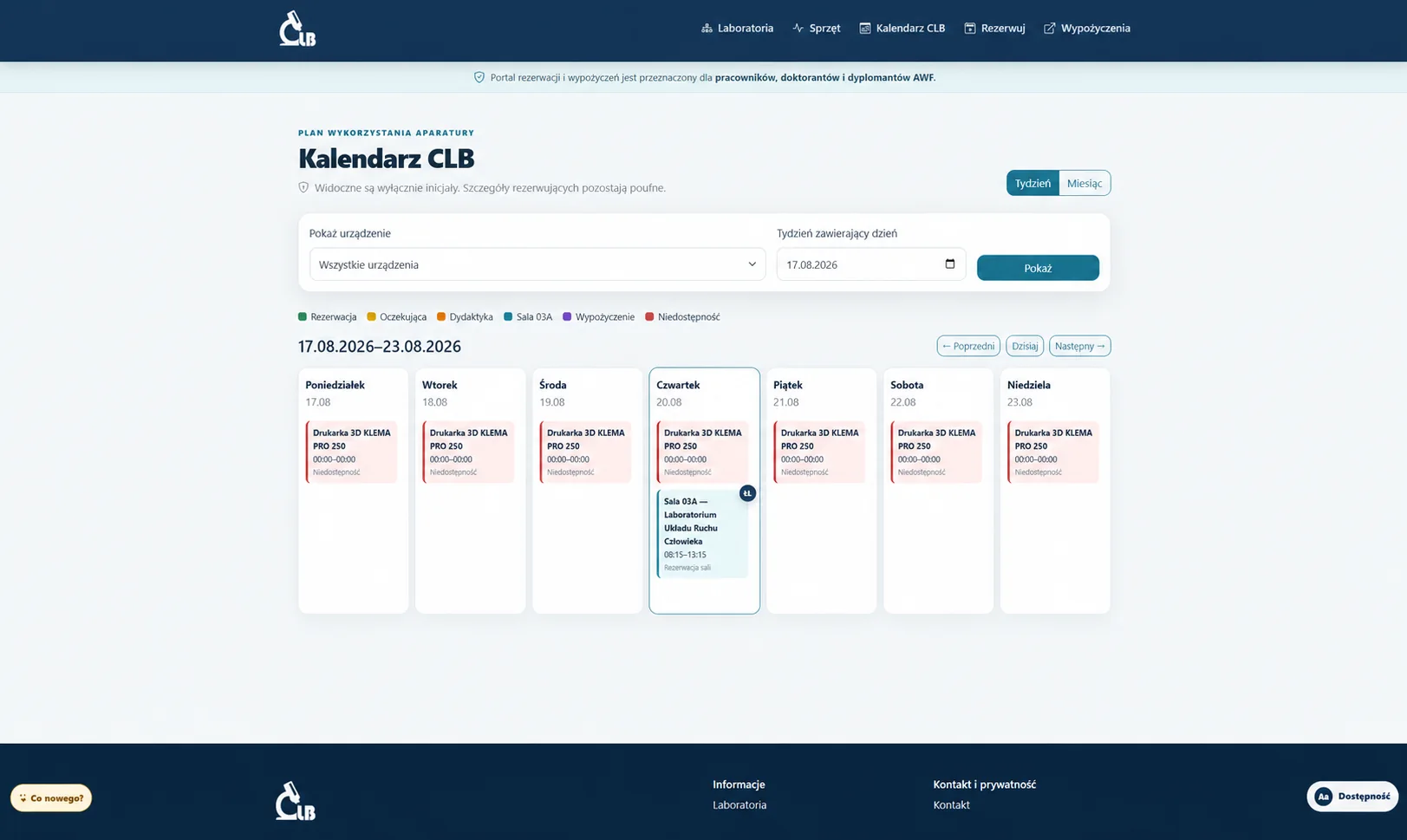Screen dimensions: 1407x840
Task: Click the shield icon in the portal notice
Action: tap(479, 77)
